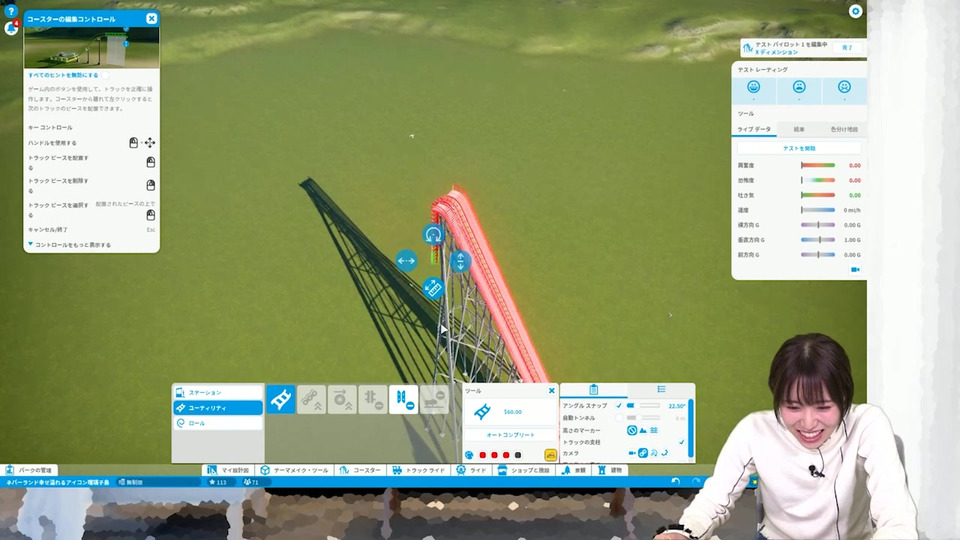Switch to the list view tab

coord(661,389)
